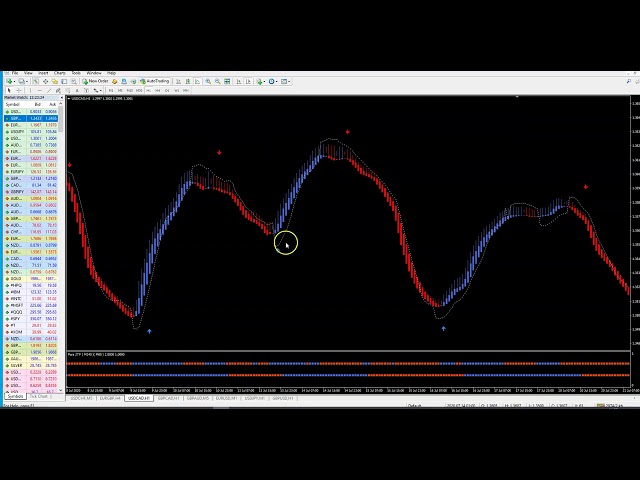Switch to the USDCAD,H1 chart tab
The height and width of the screenshot is (480, 640).
(138, 398)
